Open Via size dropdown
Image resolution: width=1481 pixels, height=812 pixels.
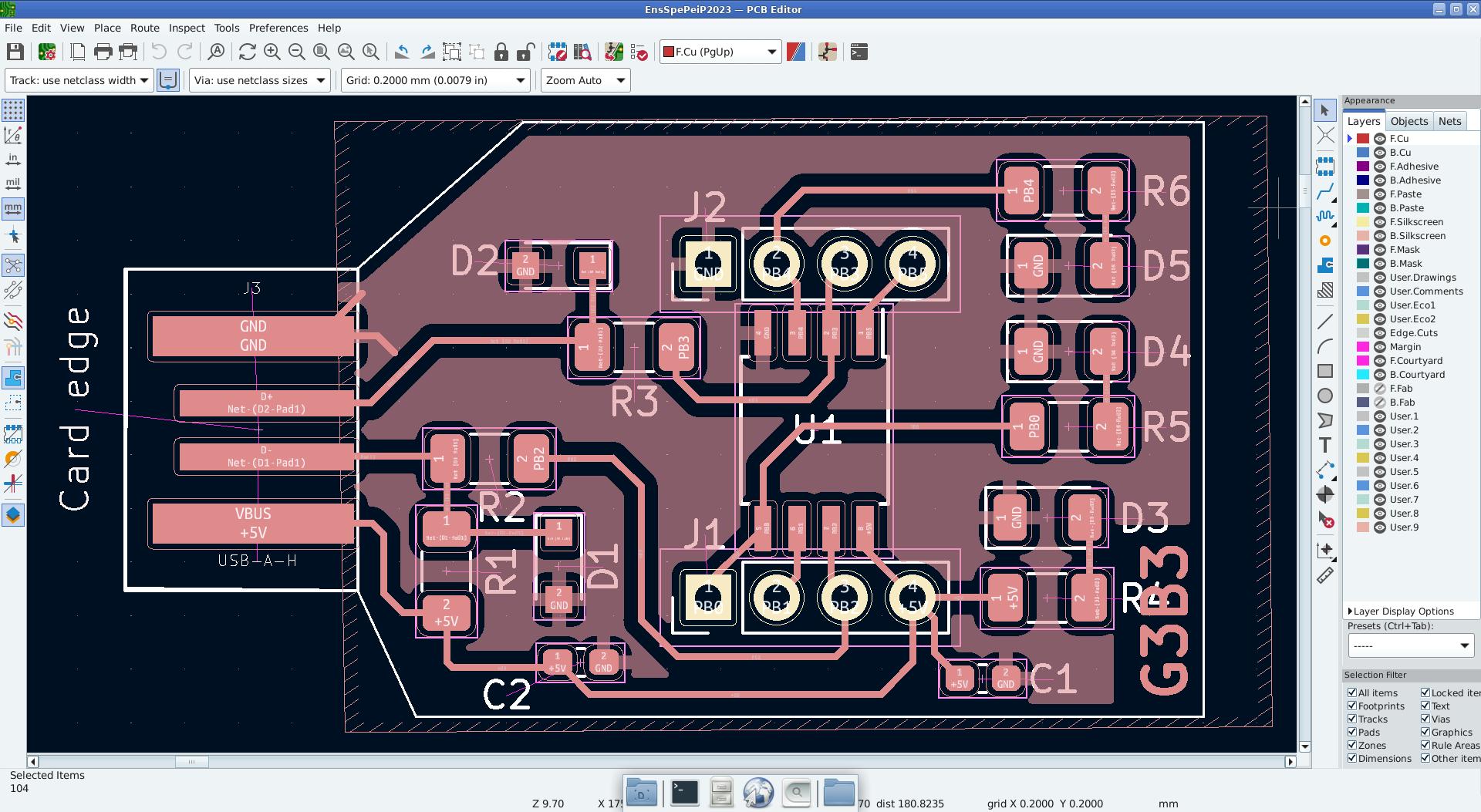259,80
